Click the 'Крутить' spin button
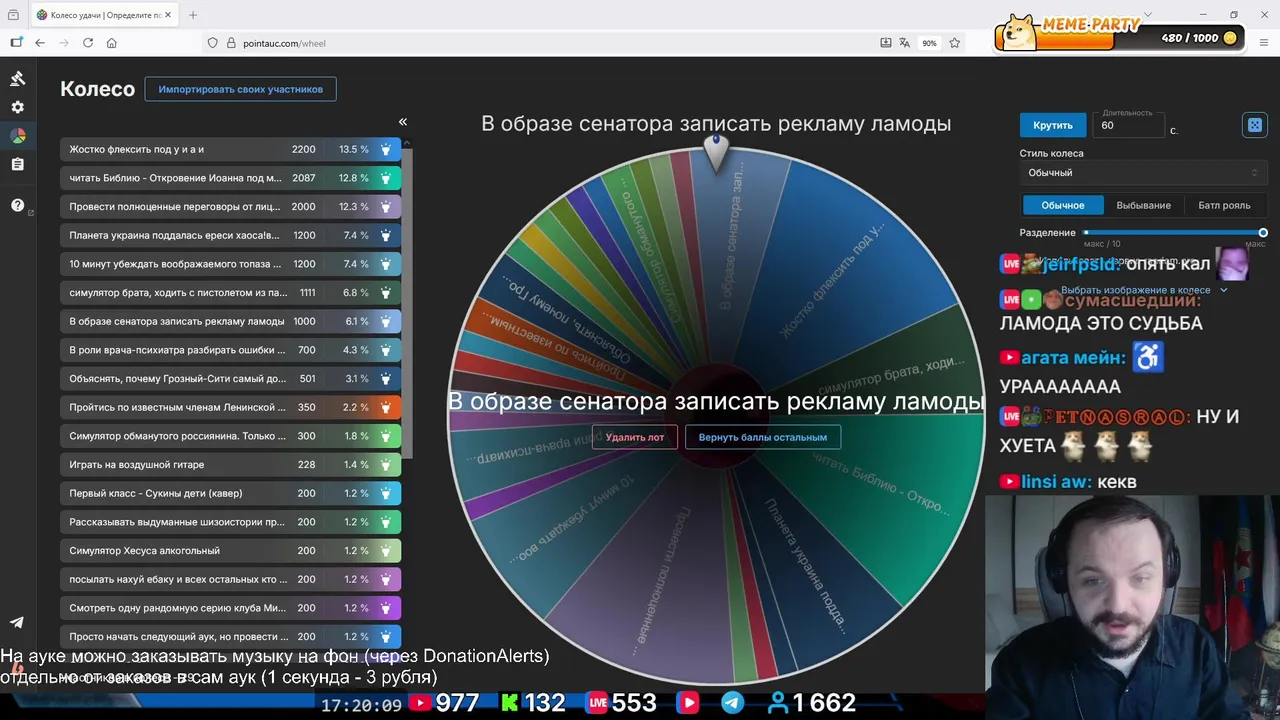1280x720 pixels. [x=1053, y=125]
